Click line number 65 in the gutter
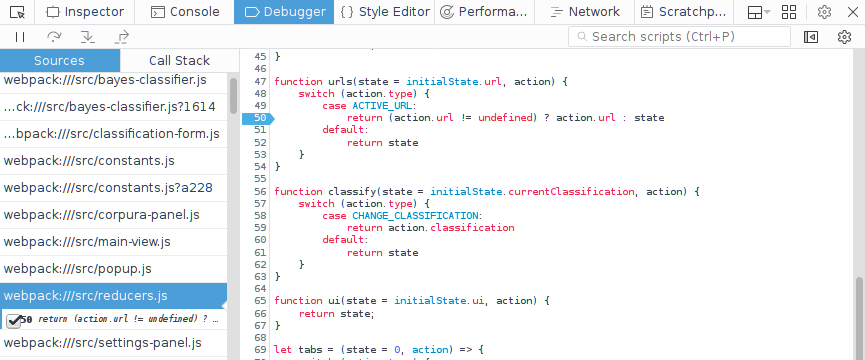Viewport: 865px width, 360px height. [260, 301]
